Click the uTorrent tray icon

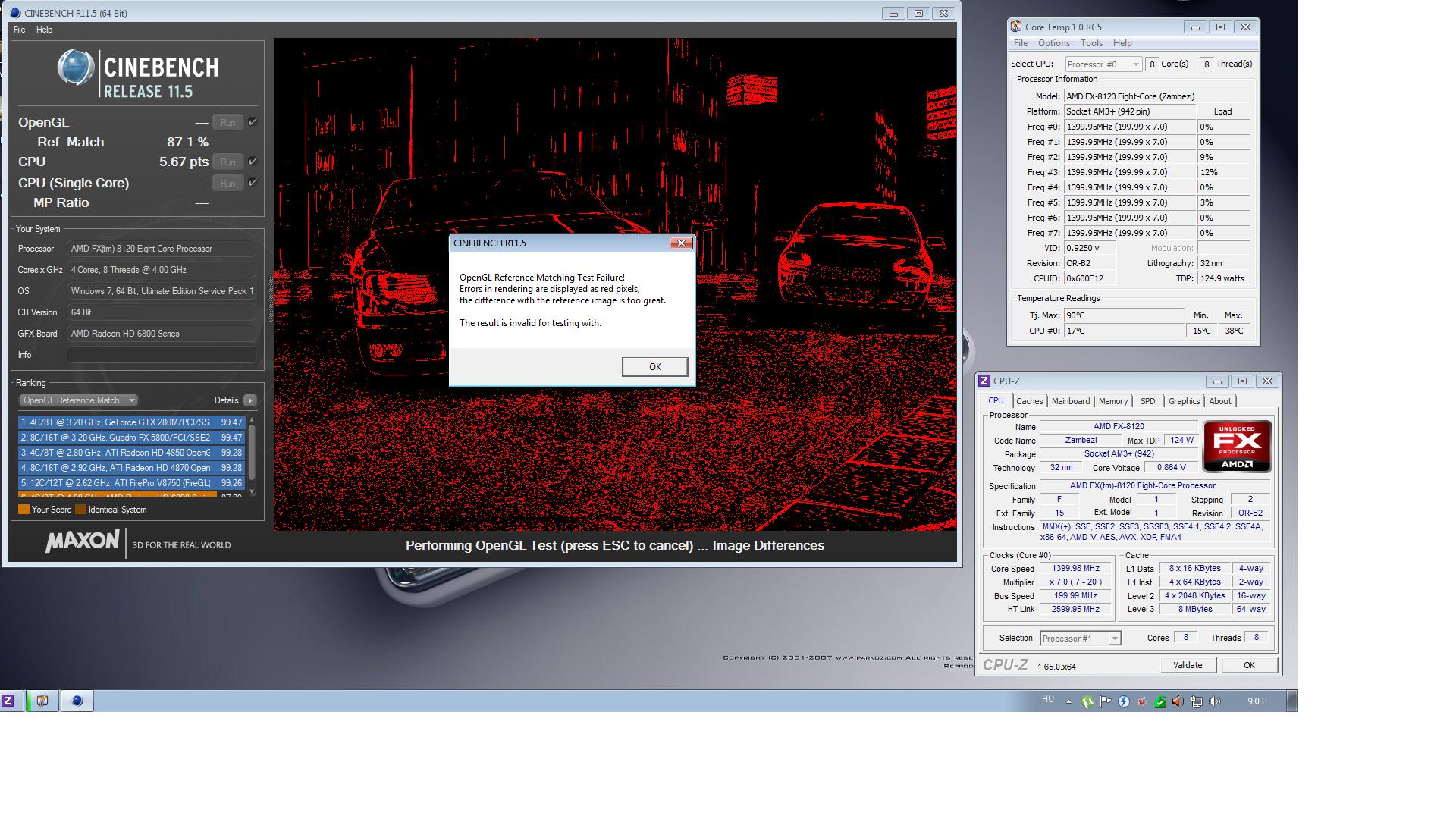[x=1087, y=701]
